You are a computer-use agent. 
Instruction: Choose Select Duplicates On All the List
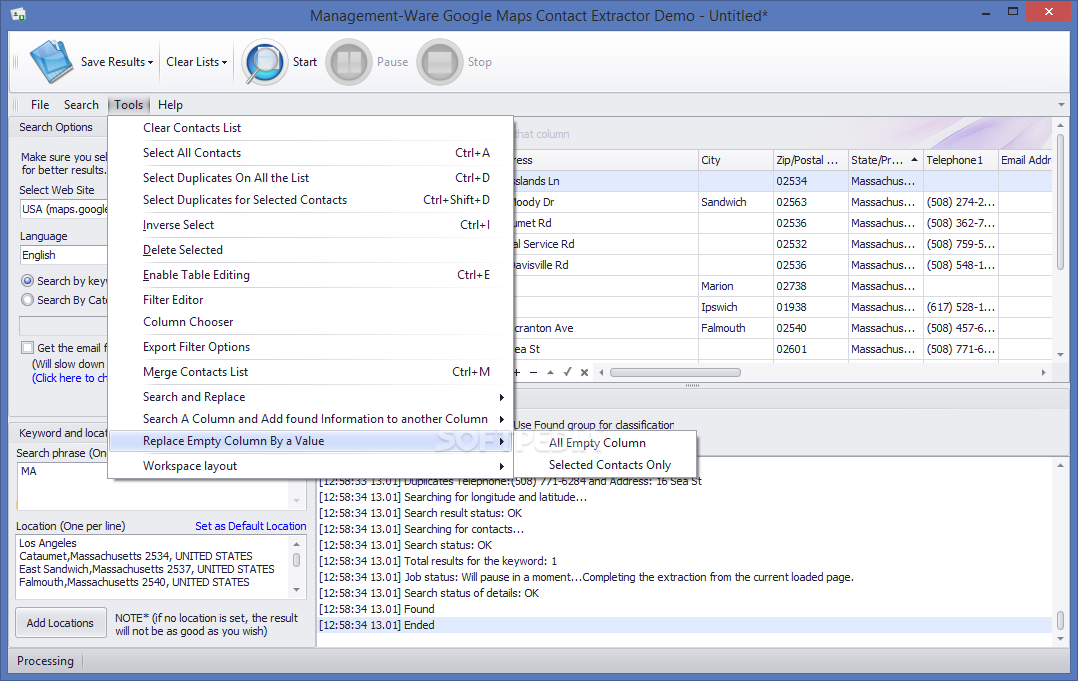311,177
